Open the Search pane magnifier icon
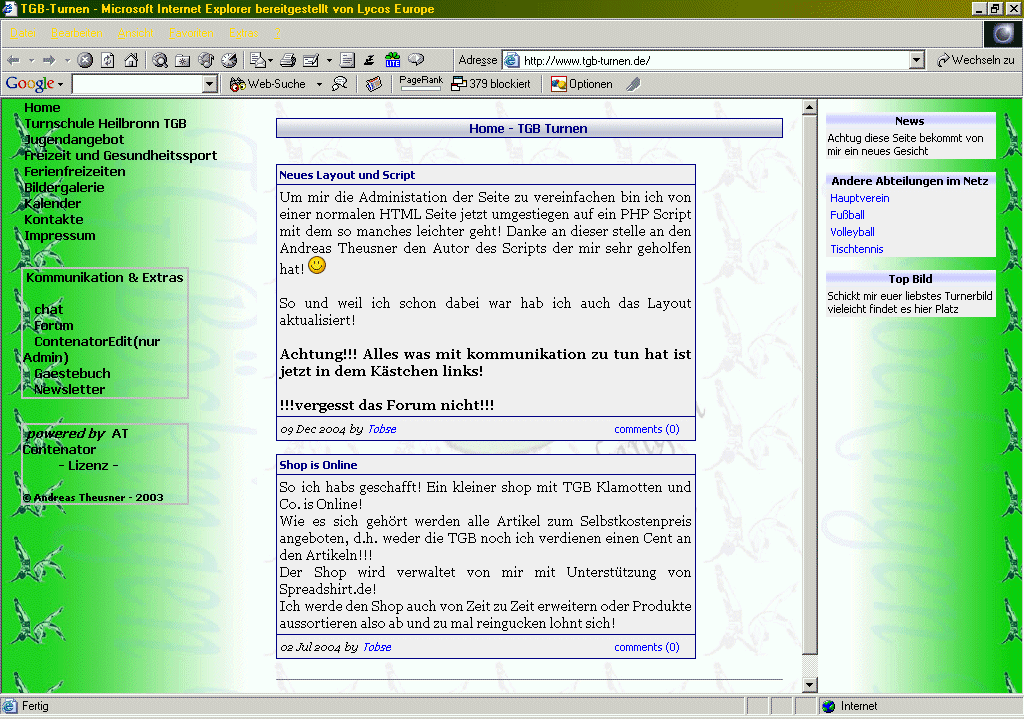This screenshot has width=1024, height=719. coord(160,60)
